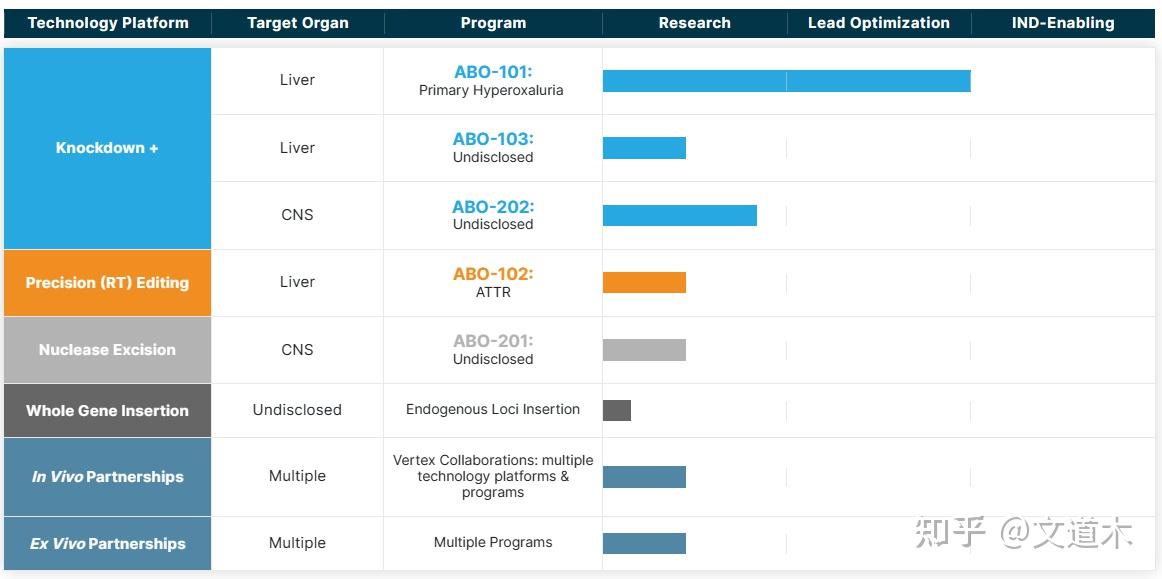1162x579 pixels.
Task: Click the blue Knockdown + platform block
Action: click(x=107, y=148)
